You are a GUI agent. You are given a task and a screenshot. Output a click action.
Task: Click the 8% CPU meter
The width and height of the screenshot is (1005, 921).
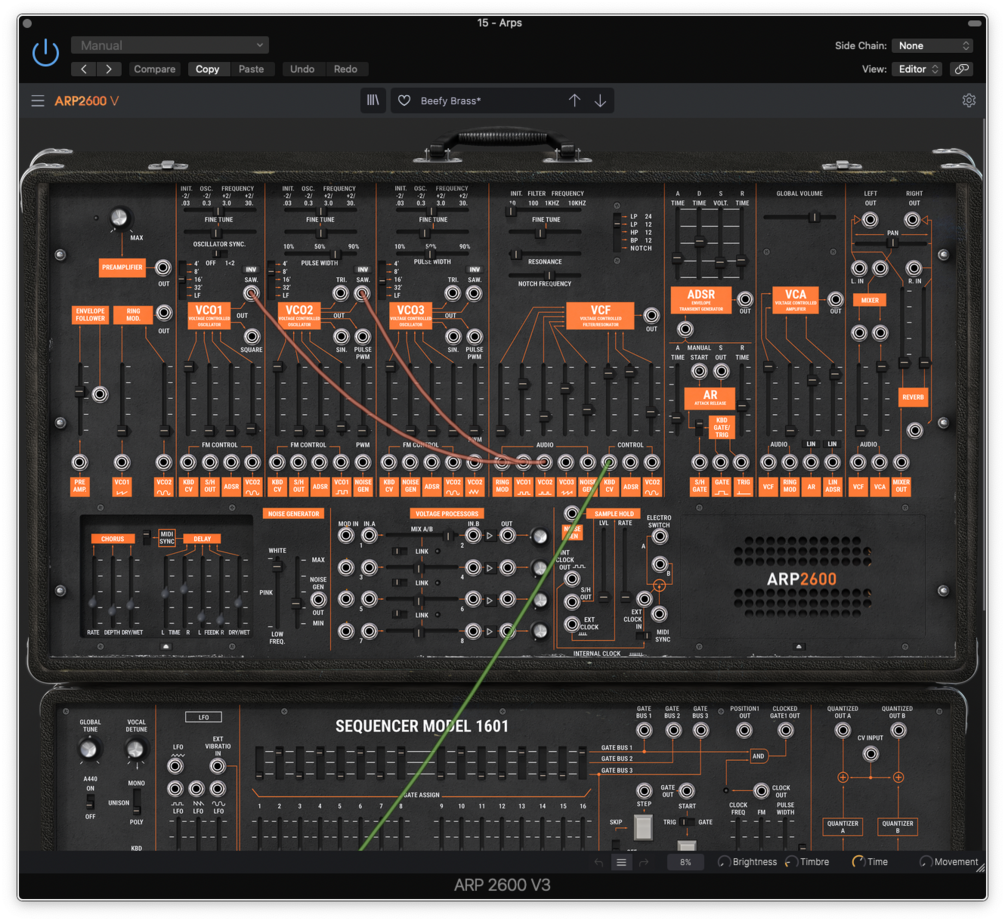(685, 863)
